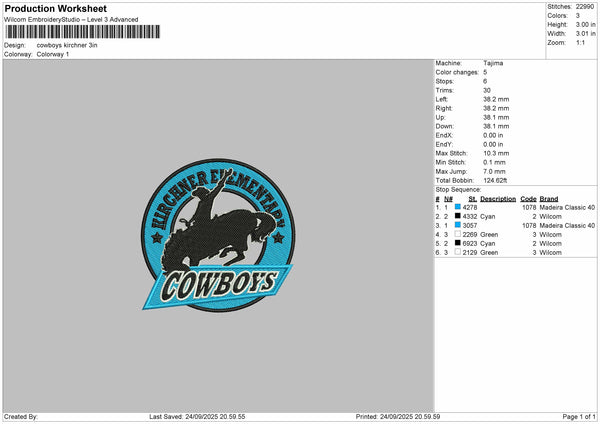Click the white swatch beside stitch count 2269
Screen dimensions: 600x424
coord(458,234)
